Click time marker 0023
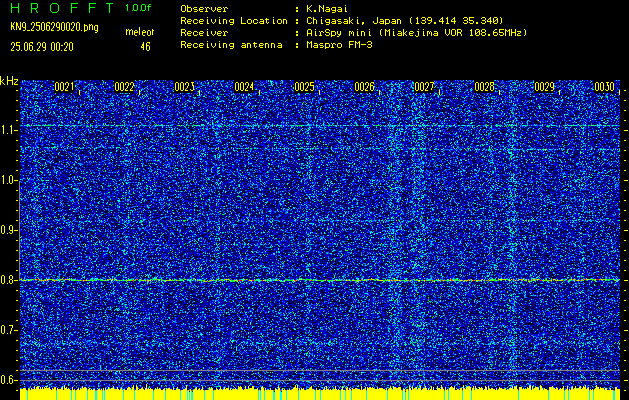 coord(185,87)
